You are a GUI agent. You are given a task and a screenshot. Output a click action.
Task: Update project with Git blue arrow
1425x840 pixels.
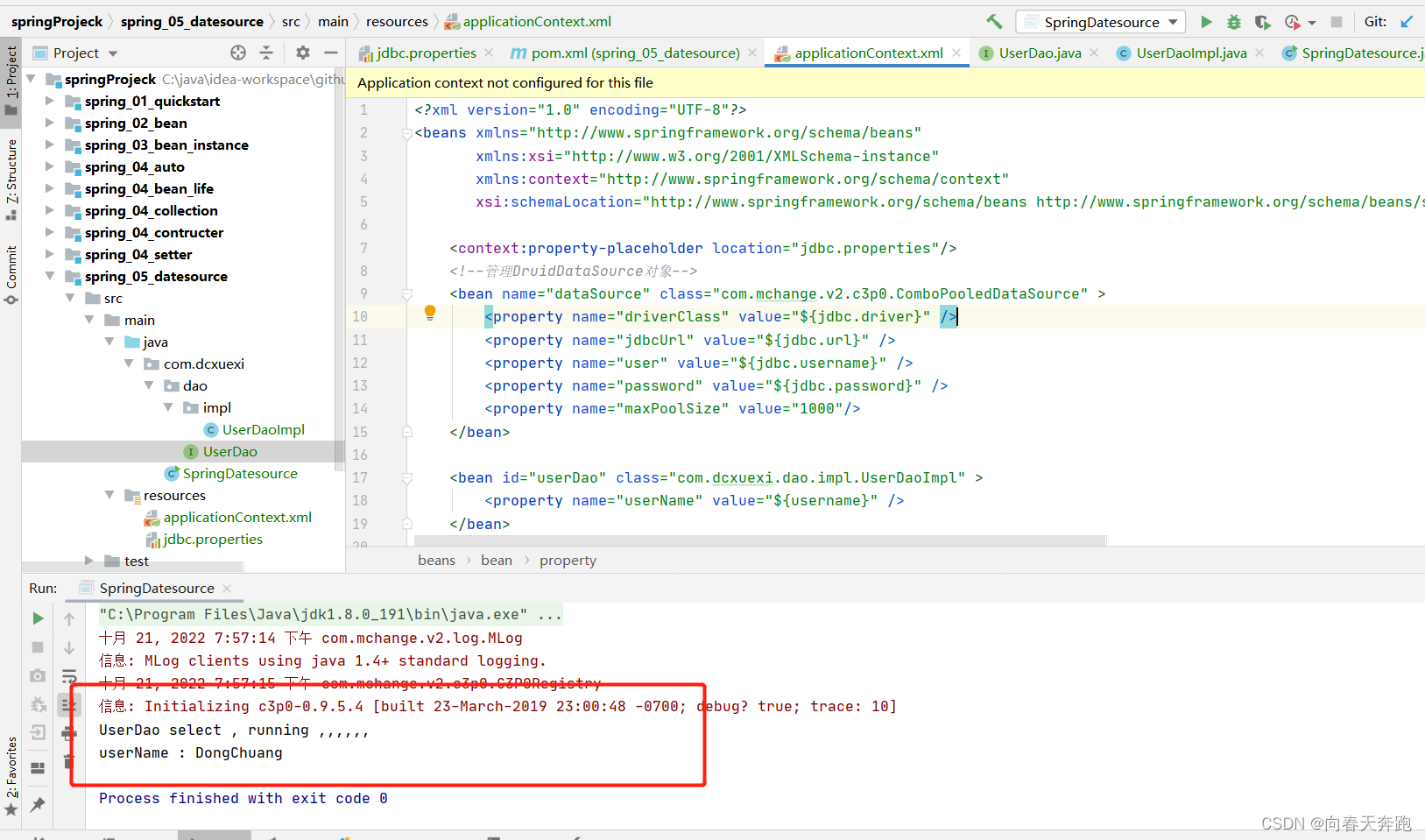pos(1407,22)
